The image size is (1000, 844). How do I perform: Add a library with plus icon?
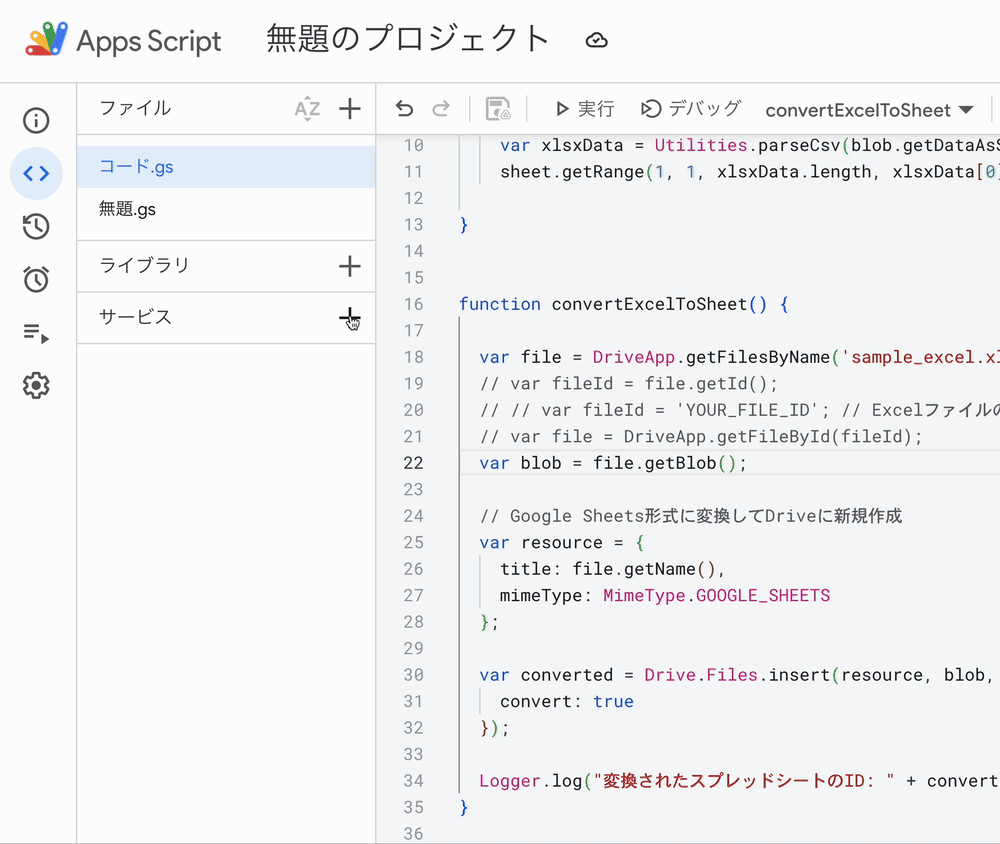pos(349,266)
